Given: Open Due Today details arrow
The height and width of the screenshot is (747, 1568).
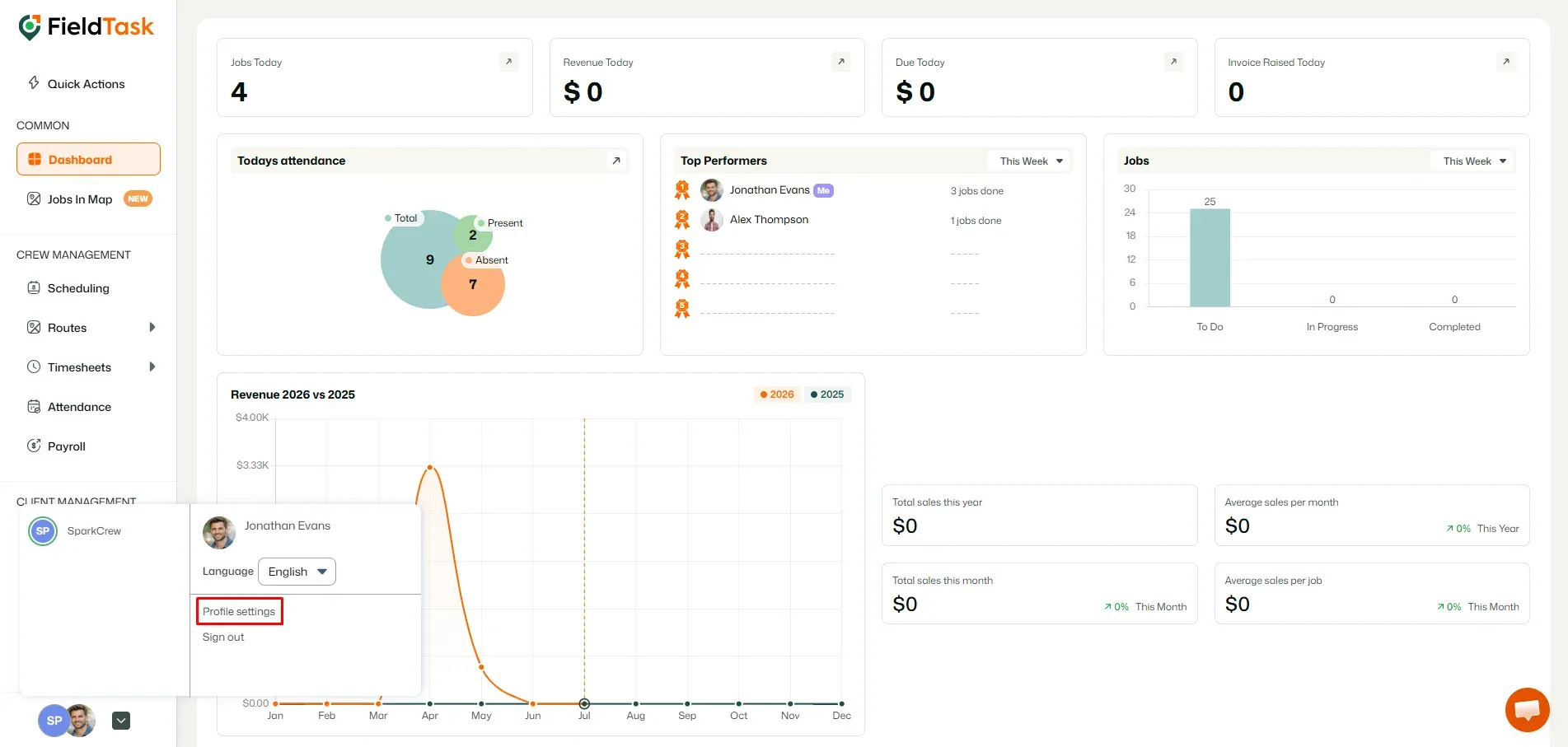Looking at the screenshot, I should tap(1174, 62).
